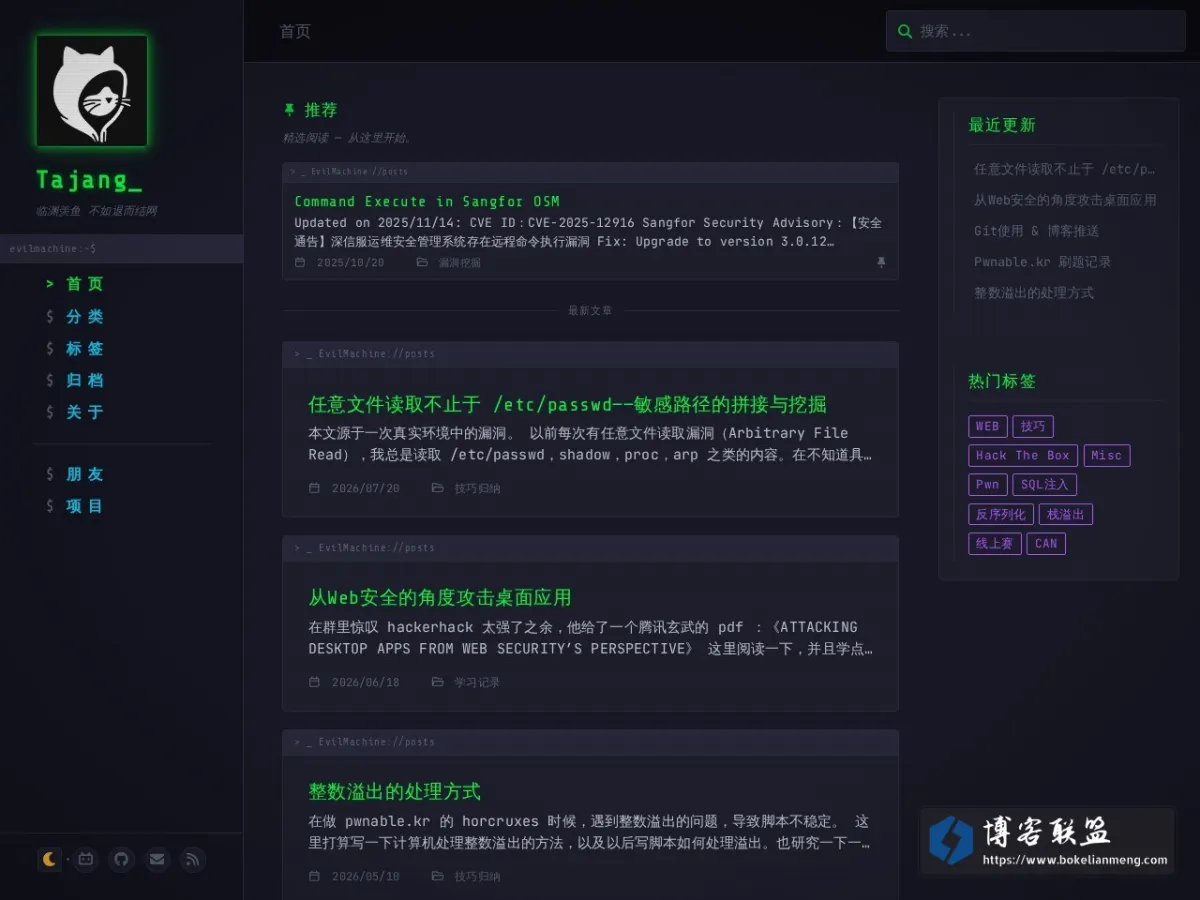
Task: Select the 技巧 tag
Action: (x=1033, y=426)
